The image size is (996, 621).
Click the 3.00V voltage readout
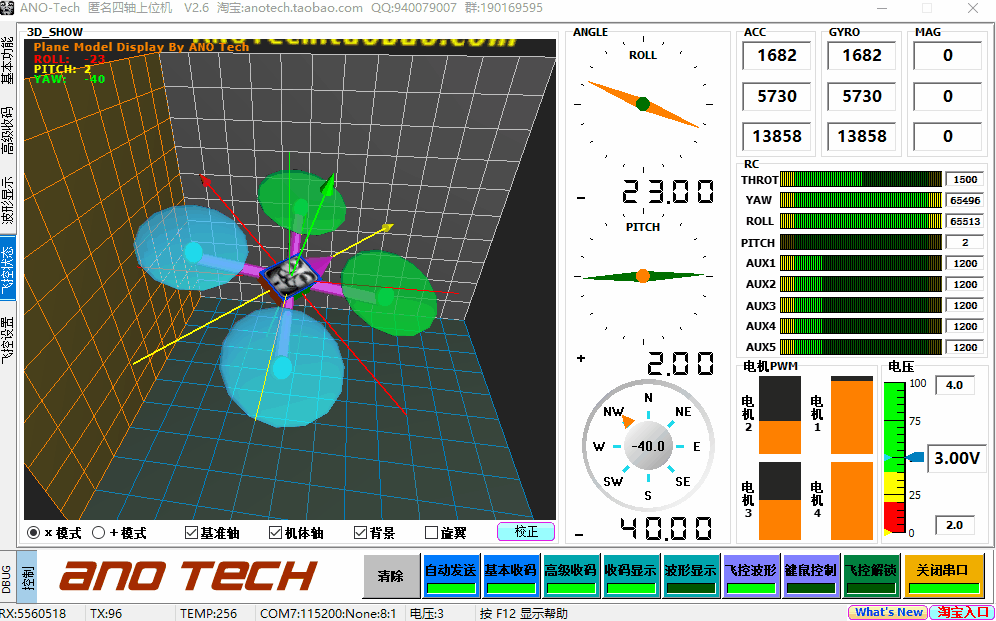click(x=957, y=458)
